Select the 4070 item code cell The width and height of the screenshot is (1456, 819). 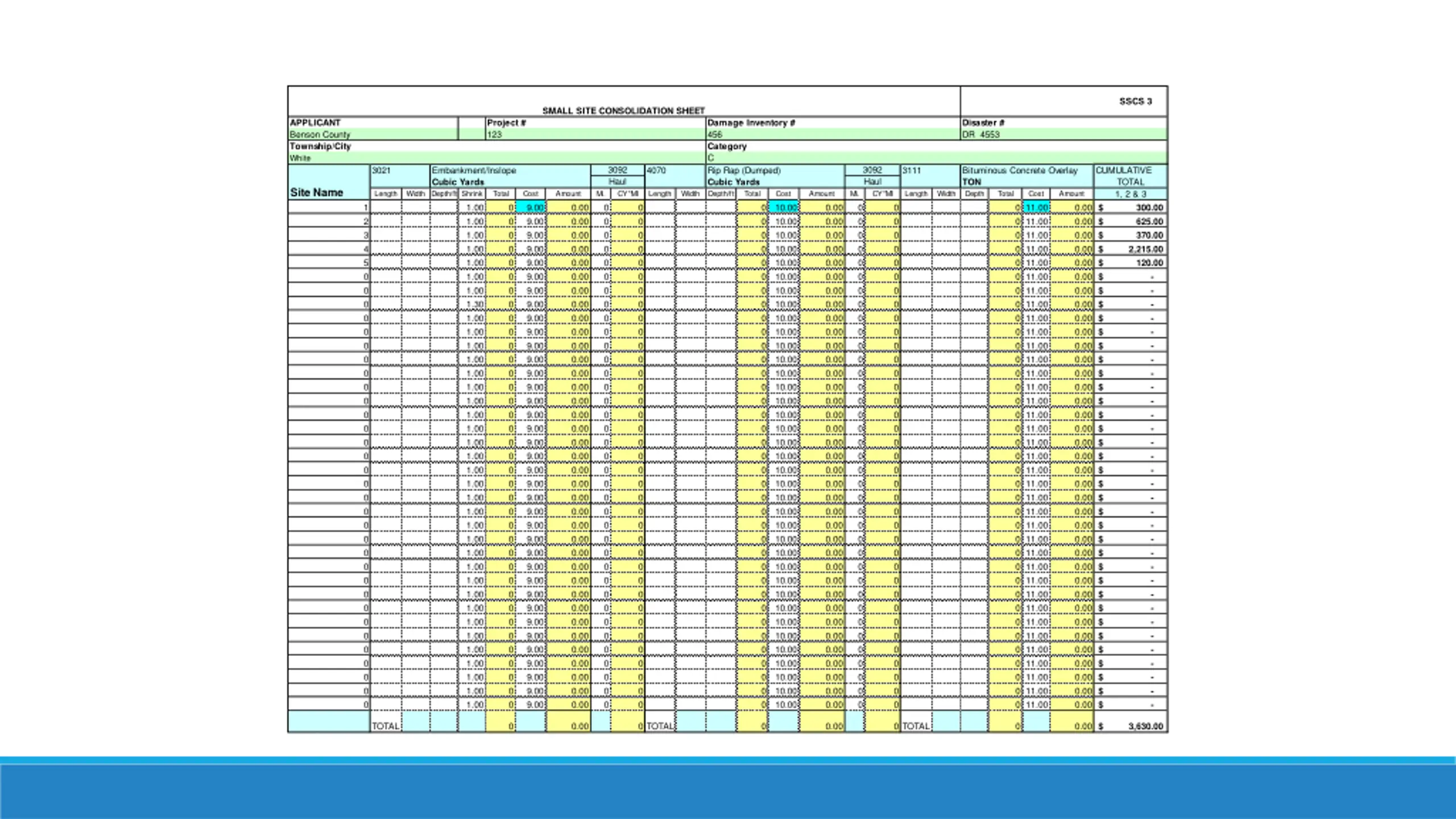pos(675,171)
